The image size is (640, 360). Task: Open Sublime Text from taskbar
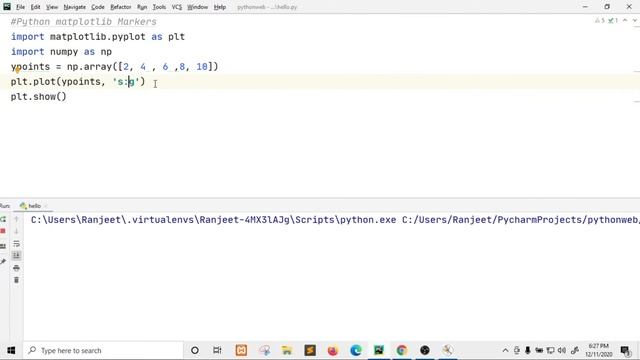pyautogui.click(x=310, y=350)
